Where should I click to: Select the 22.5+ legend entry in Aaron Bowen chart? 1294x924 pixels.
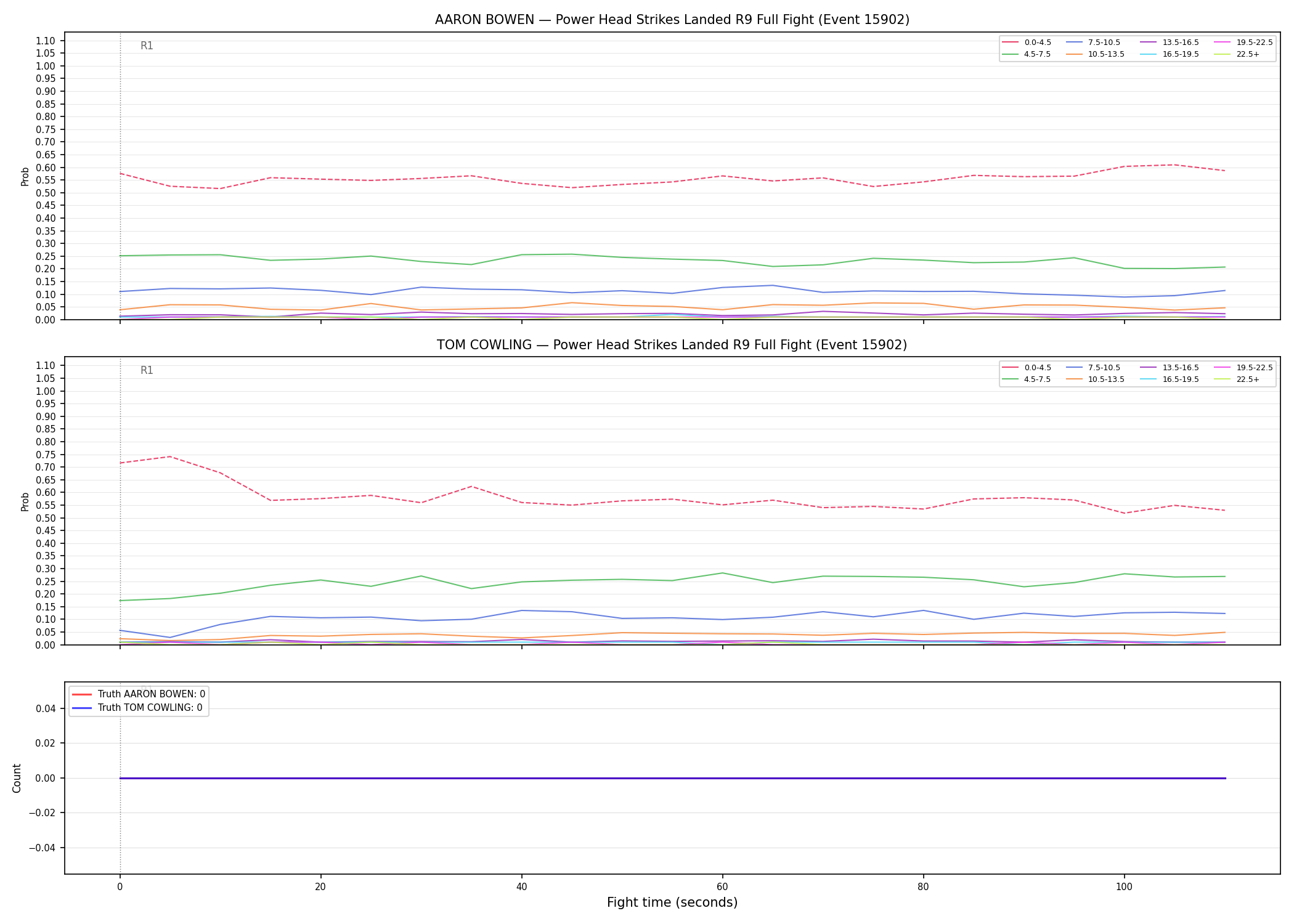[1237, 54]
